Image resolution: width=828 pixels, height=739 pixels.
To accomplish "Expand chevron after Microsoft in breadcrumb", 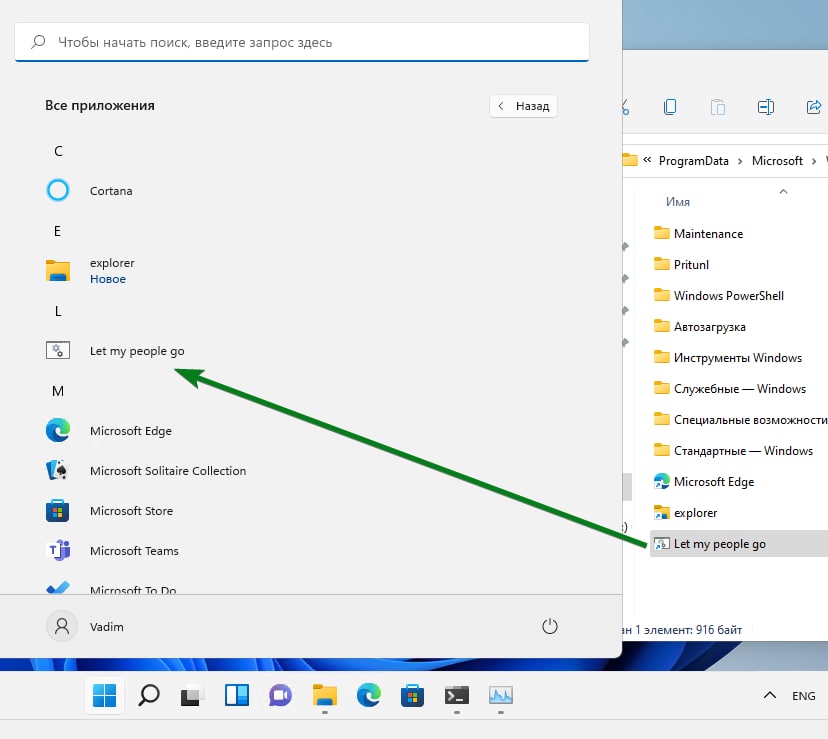I will click(x=814, y=161).
